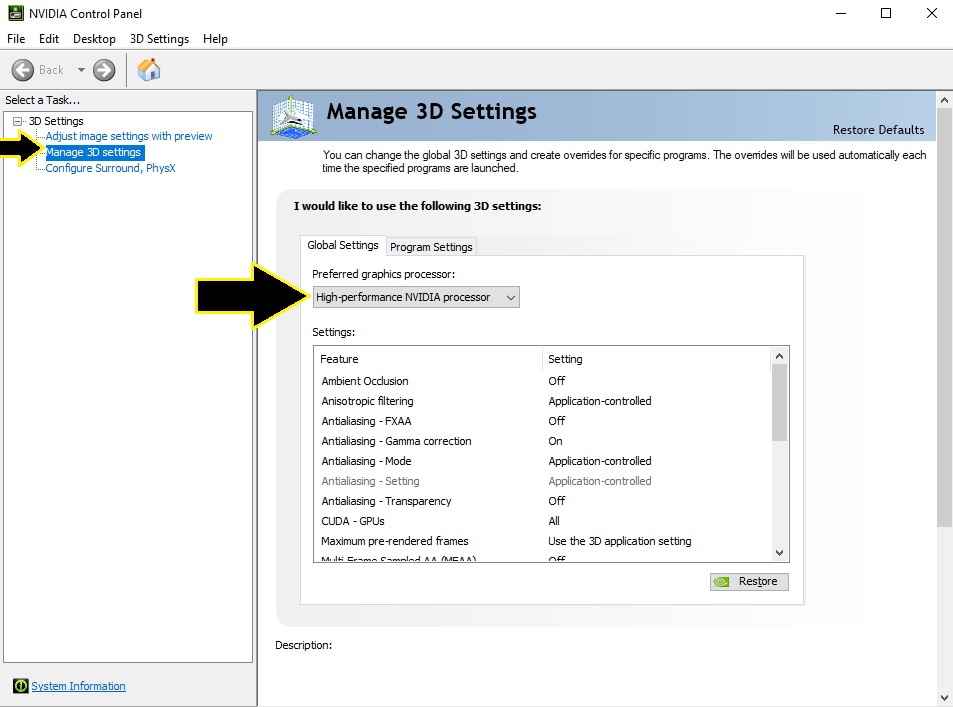
Task: Select the Global Settings tab
Action: pos(343,245)
